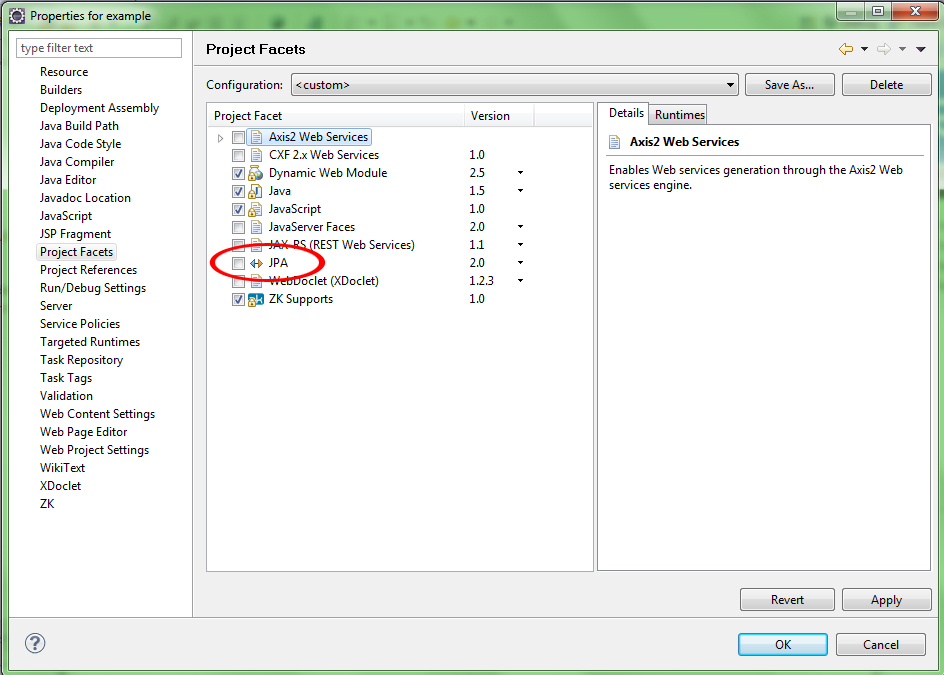Open Java version dropdown arrow
Image resolution: width=944 pixels, height=675 pixels.
520,191
